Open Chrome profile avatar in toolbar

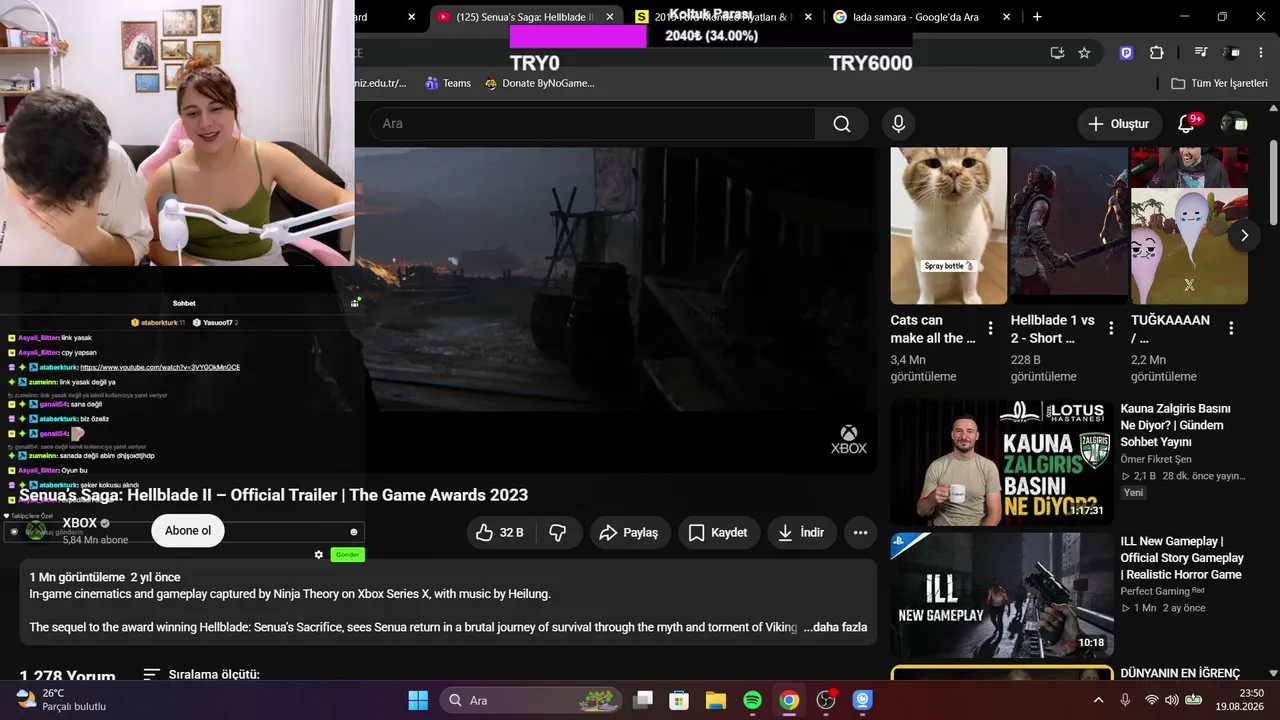[x=1232, y=53]
